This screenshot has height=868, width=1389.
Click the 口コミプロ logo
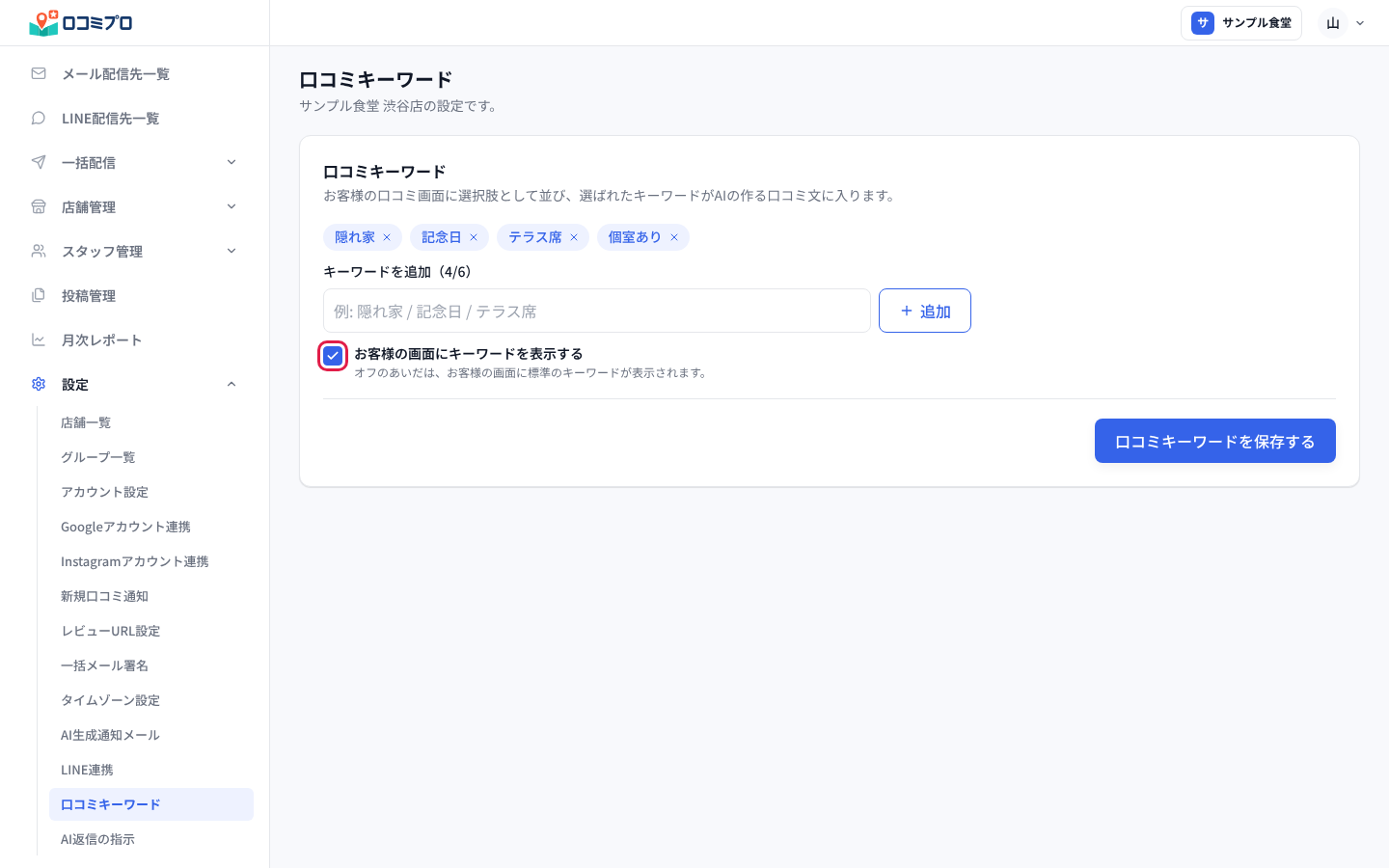[x=81, y=23]
